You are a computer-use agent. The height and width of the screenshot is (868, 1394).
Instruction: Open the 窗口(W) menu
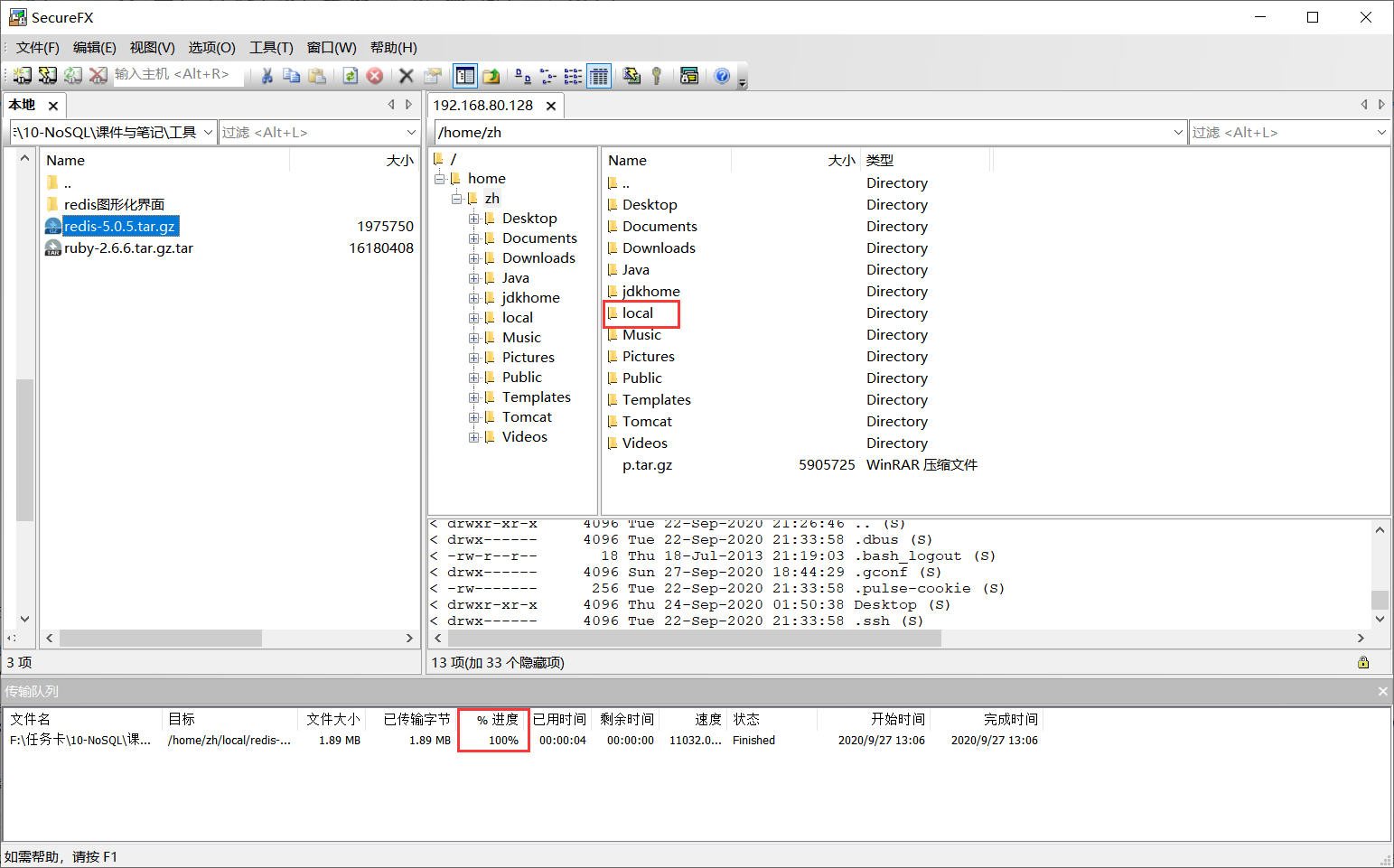tap(332, 48)
